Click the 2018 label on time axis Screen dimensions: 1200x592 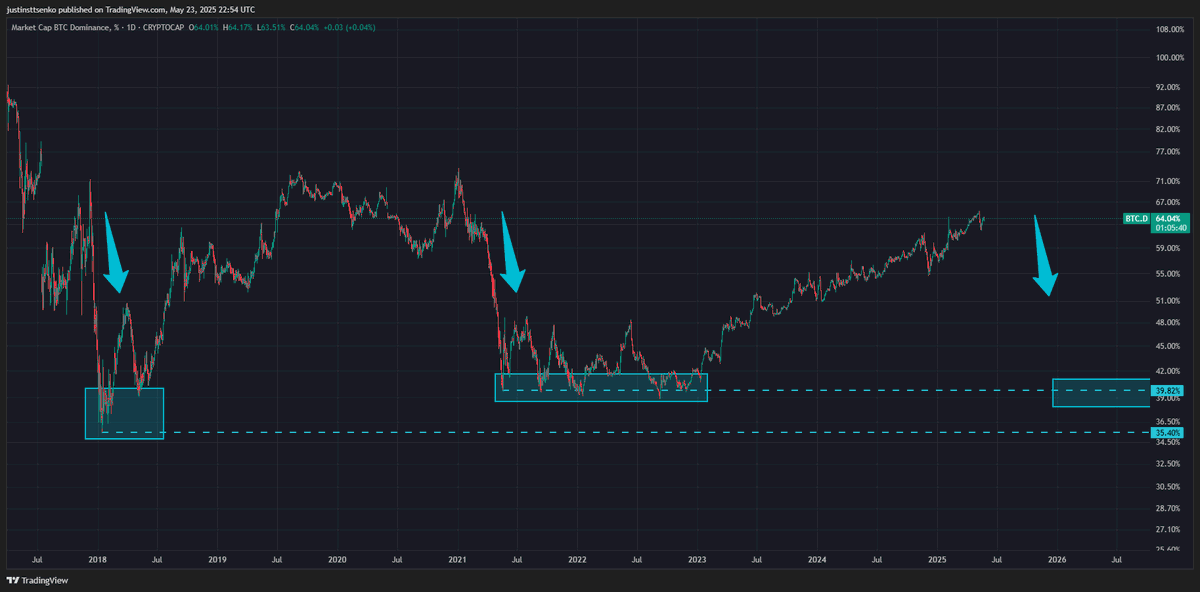click(98, 560)
